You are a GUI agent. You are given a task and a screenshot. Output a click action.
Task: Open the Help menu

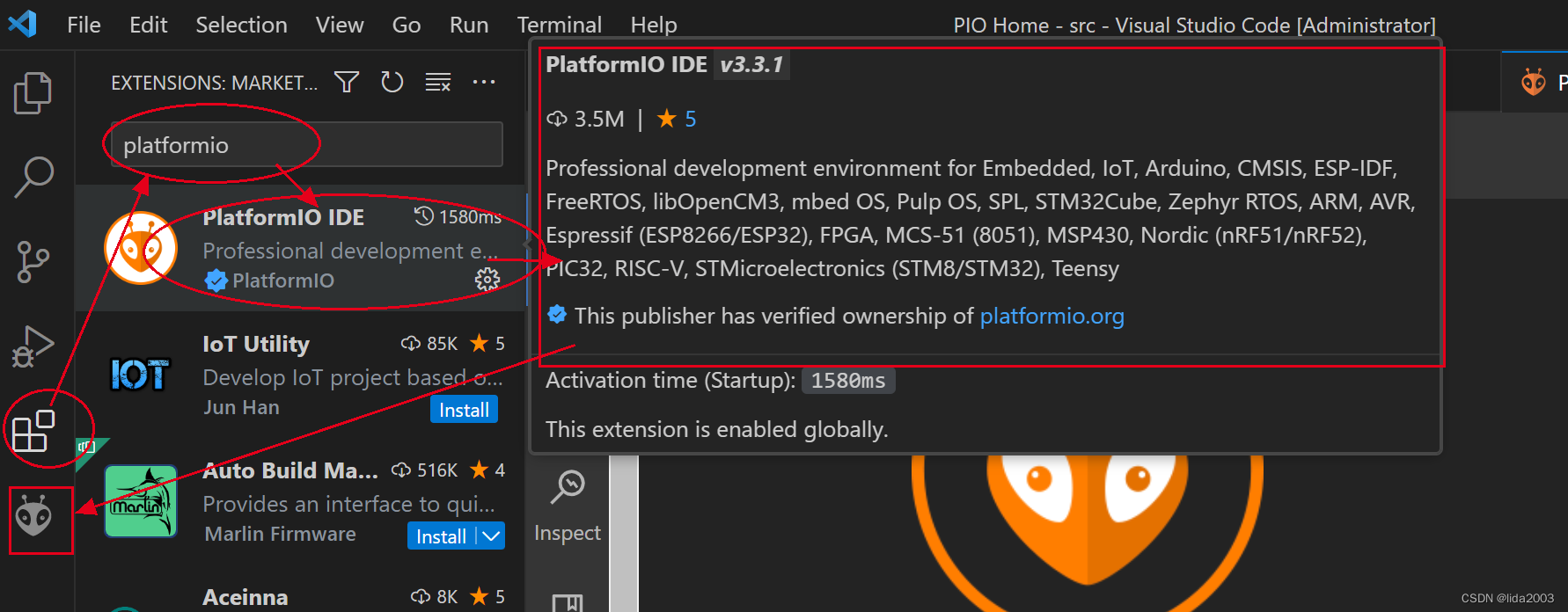(654, 25)
